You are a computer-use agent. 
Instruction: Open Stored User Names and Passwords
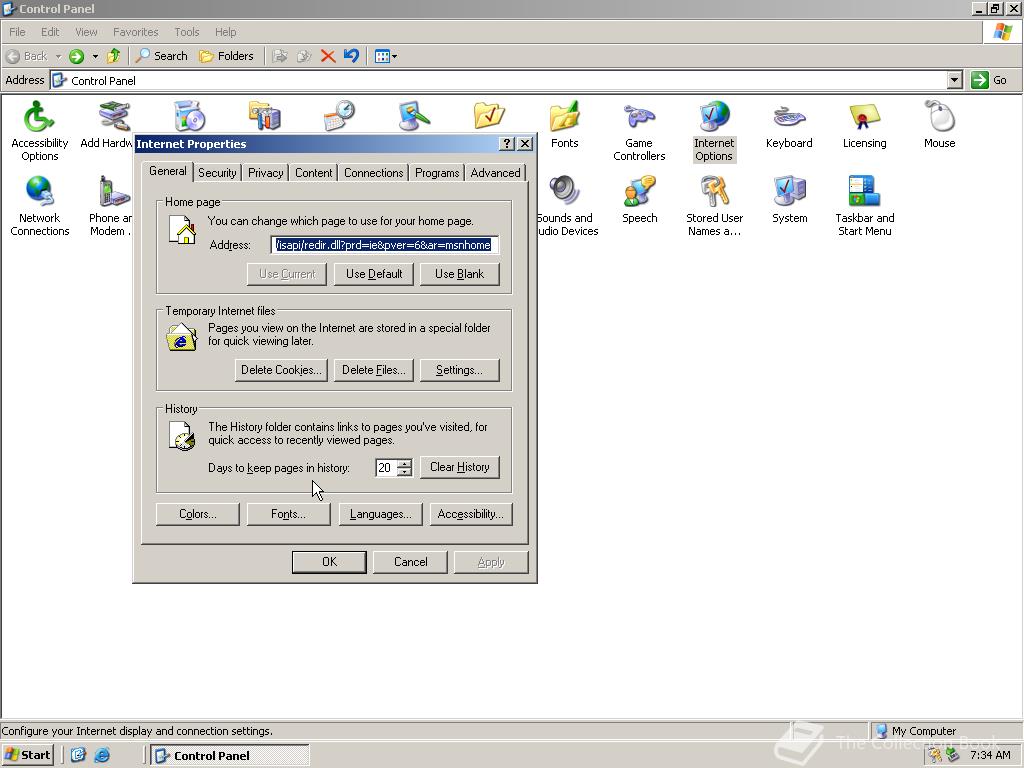pos(714,205)
